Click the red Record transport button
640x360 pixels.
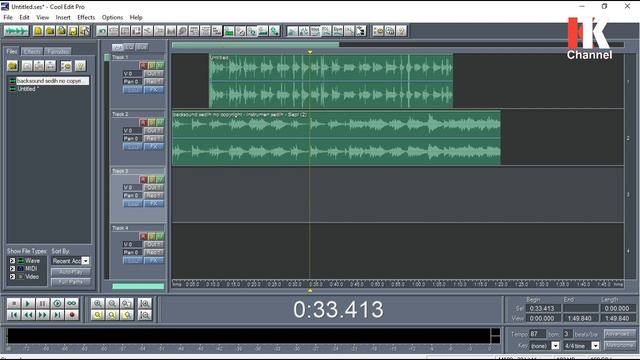[72, 315]
